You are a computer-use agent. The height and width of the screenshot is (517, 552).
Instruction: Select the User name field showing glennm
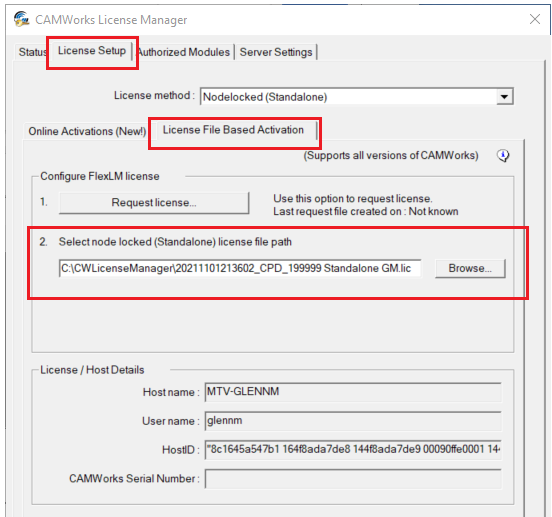click(353, 421)
